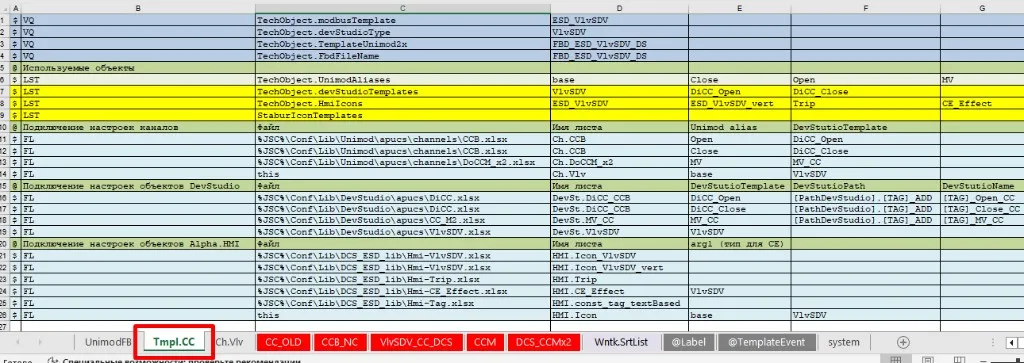Go to the @Label sheet tab
The image size is (1024, 363).
(x=688, y=341)
